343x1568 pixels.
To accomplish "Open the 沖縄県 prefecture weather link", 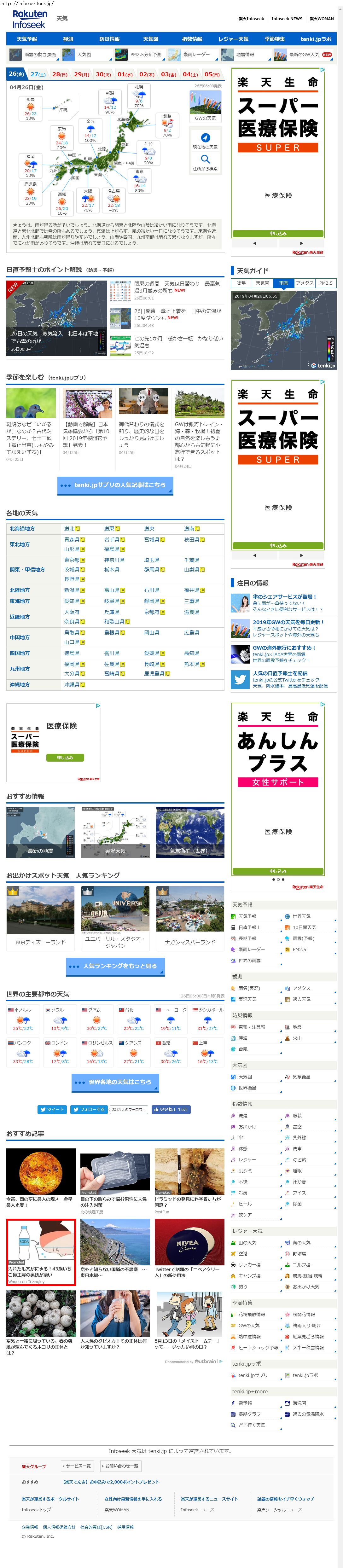I will tap(71, 685).
